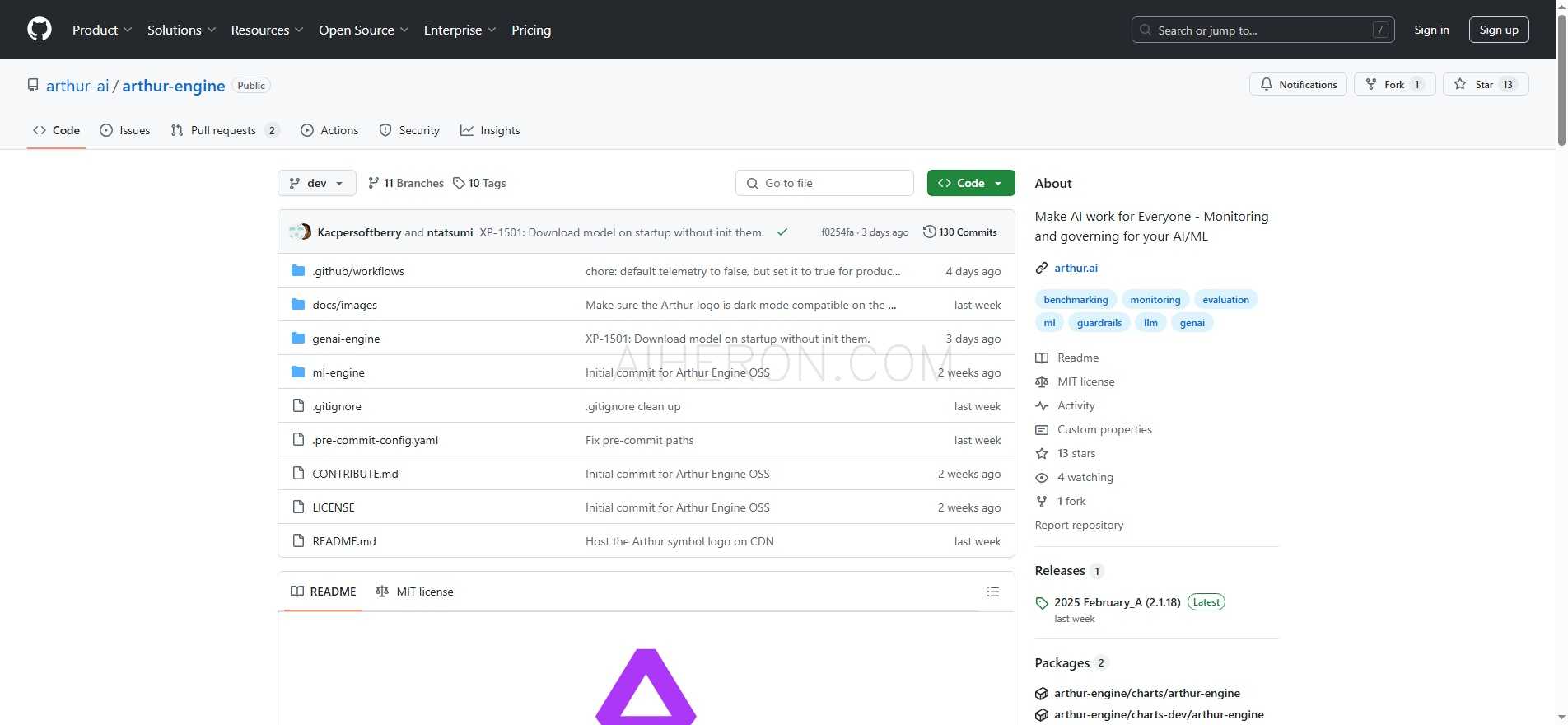Click the tag icon next to 10 Tags
The height and width of the screenshot is (725, 1568).
tap(459, 183)
